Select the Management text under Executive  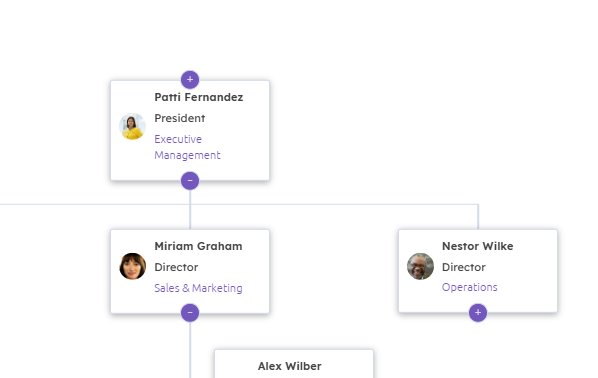187,155
